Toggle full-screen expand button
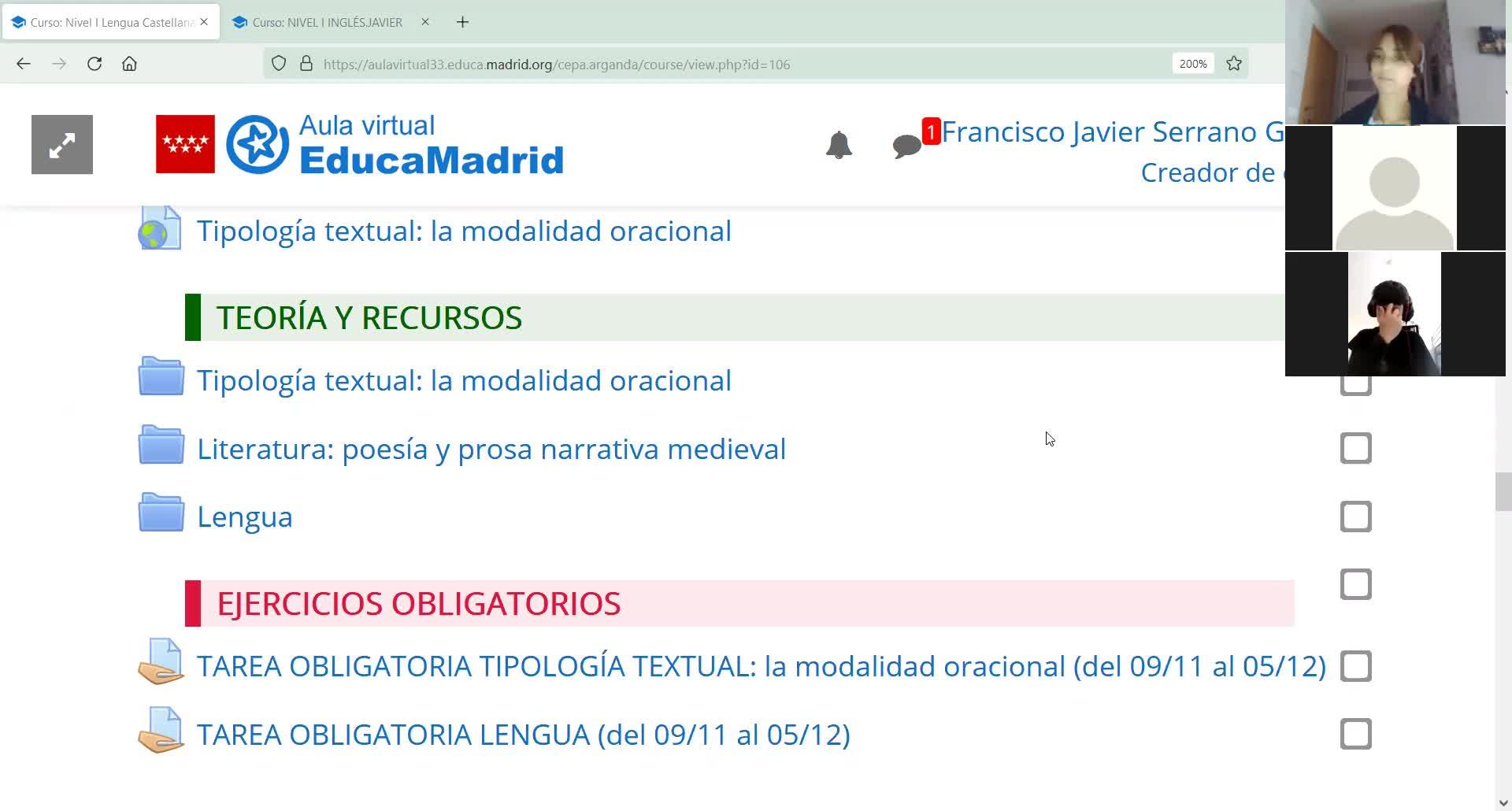This screenshot has width=1512, height=811. [62, 145]
